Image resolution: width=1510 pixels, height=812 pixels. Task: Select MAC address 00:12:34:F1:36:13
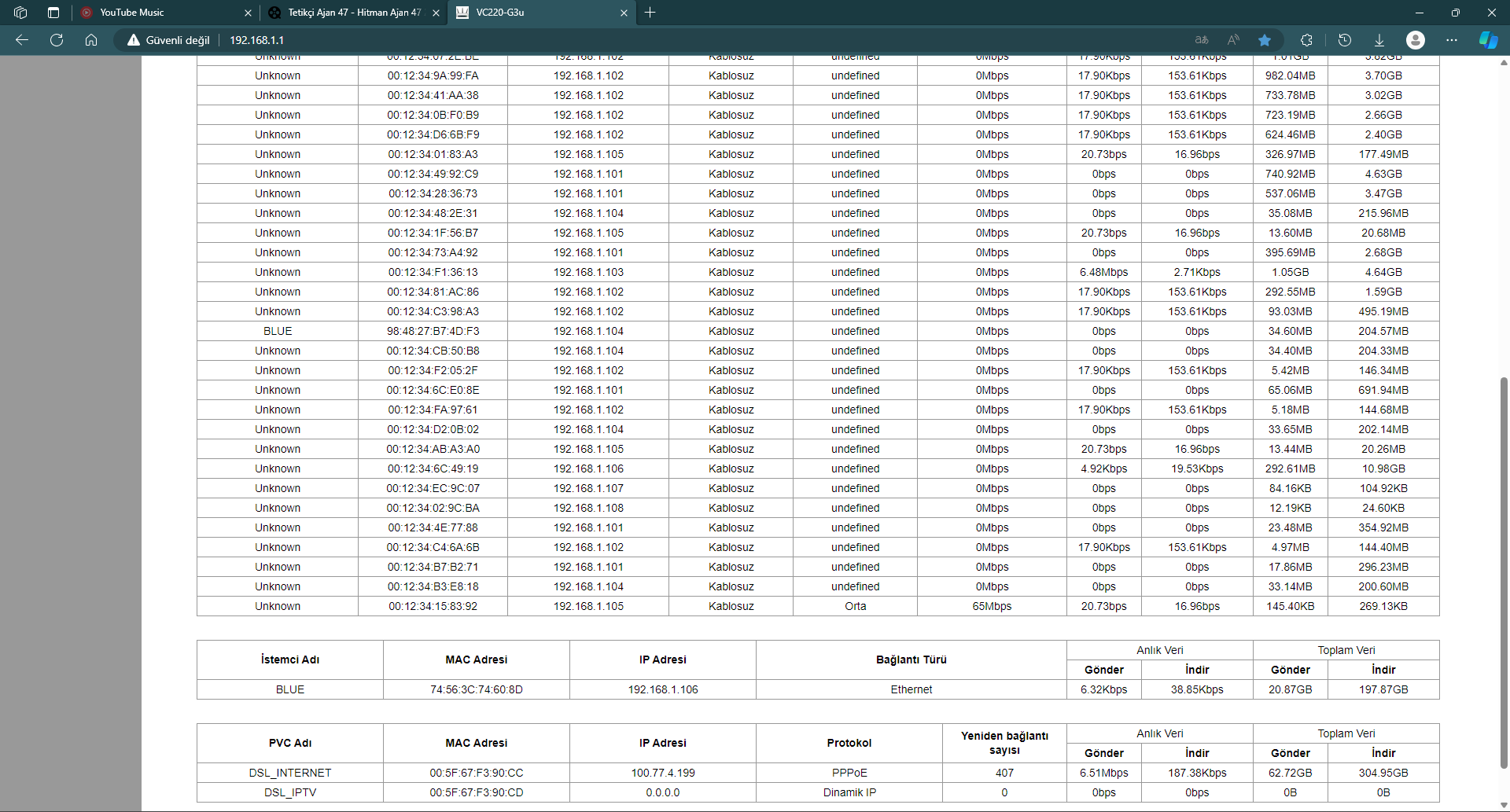tap(433, 272)
